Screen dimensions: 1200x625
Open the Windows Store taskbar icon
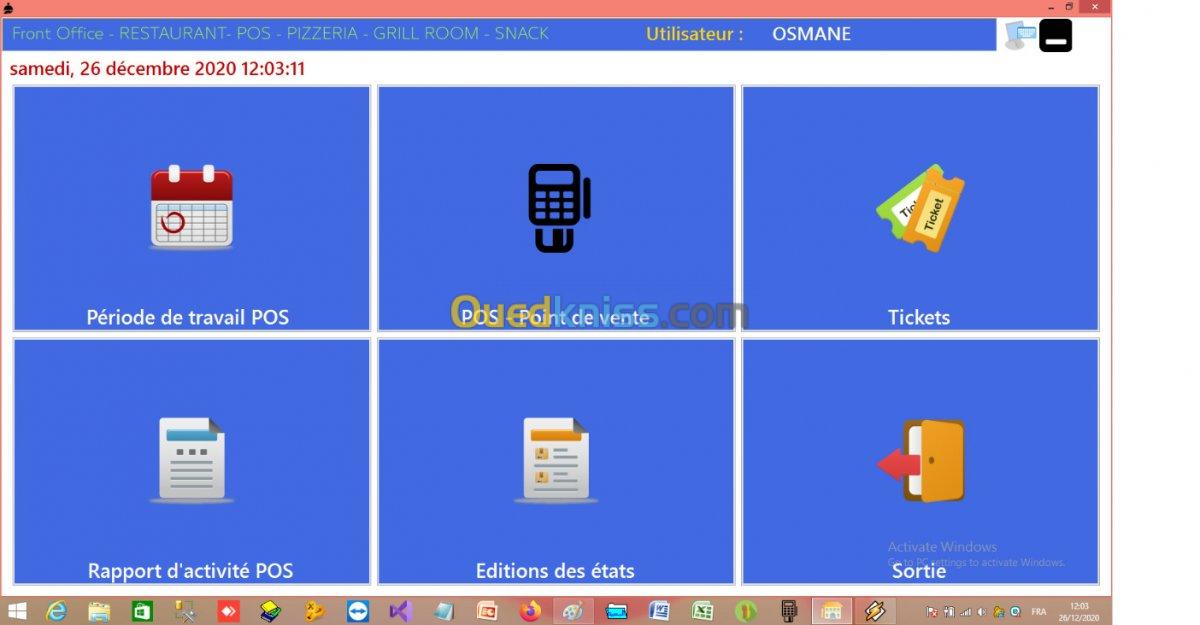[x=142, y=611]
